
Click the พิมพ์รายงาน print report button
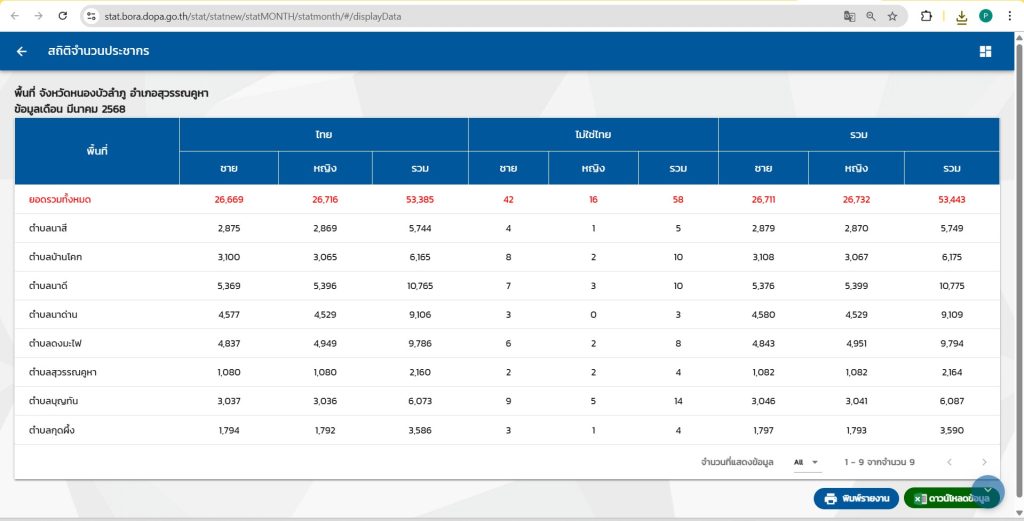pos(856,498)
